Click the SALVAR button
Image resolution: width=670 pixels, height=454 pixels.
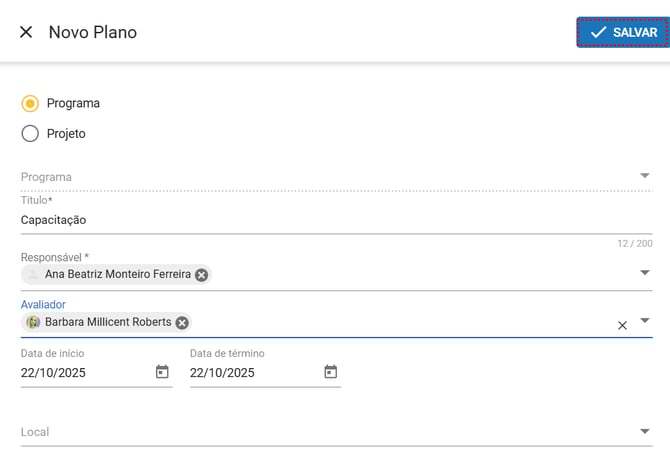click(622, 32)
